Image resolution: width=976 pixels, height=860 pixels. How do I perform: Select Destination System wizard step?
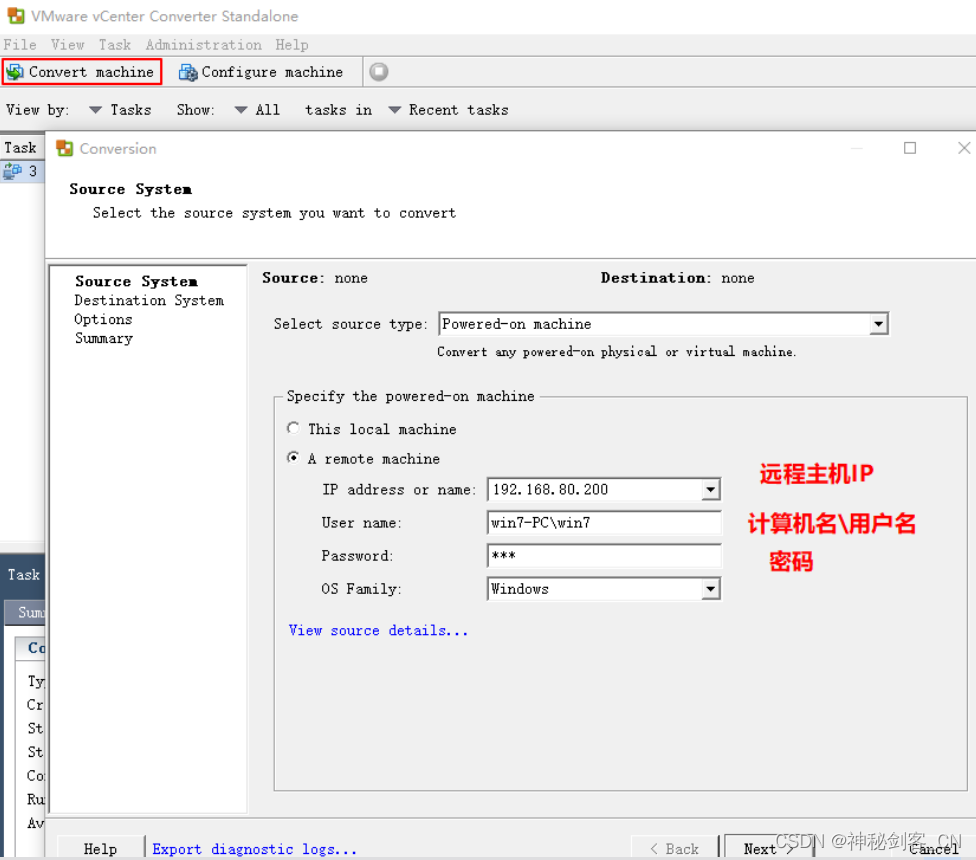pyautogui.click(x=149, y=301)
